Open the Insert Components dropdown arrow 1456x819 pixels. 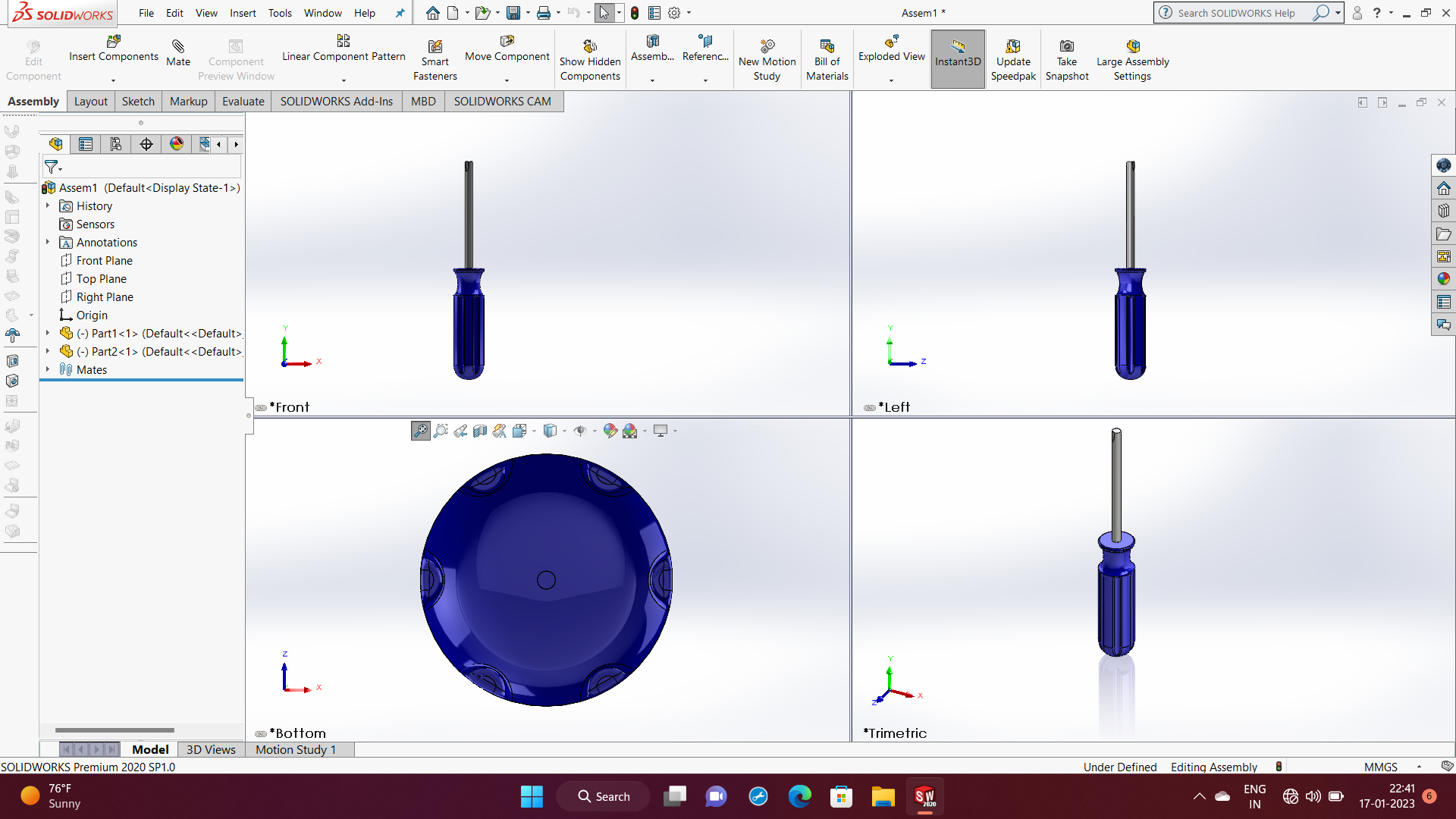(x=114, y=80)
